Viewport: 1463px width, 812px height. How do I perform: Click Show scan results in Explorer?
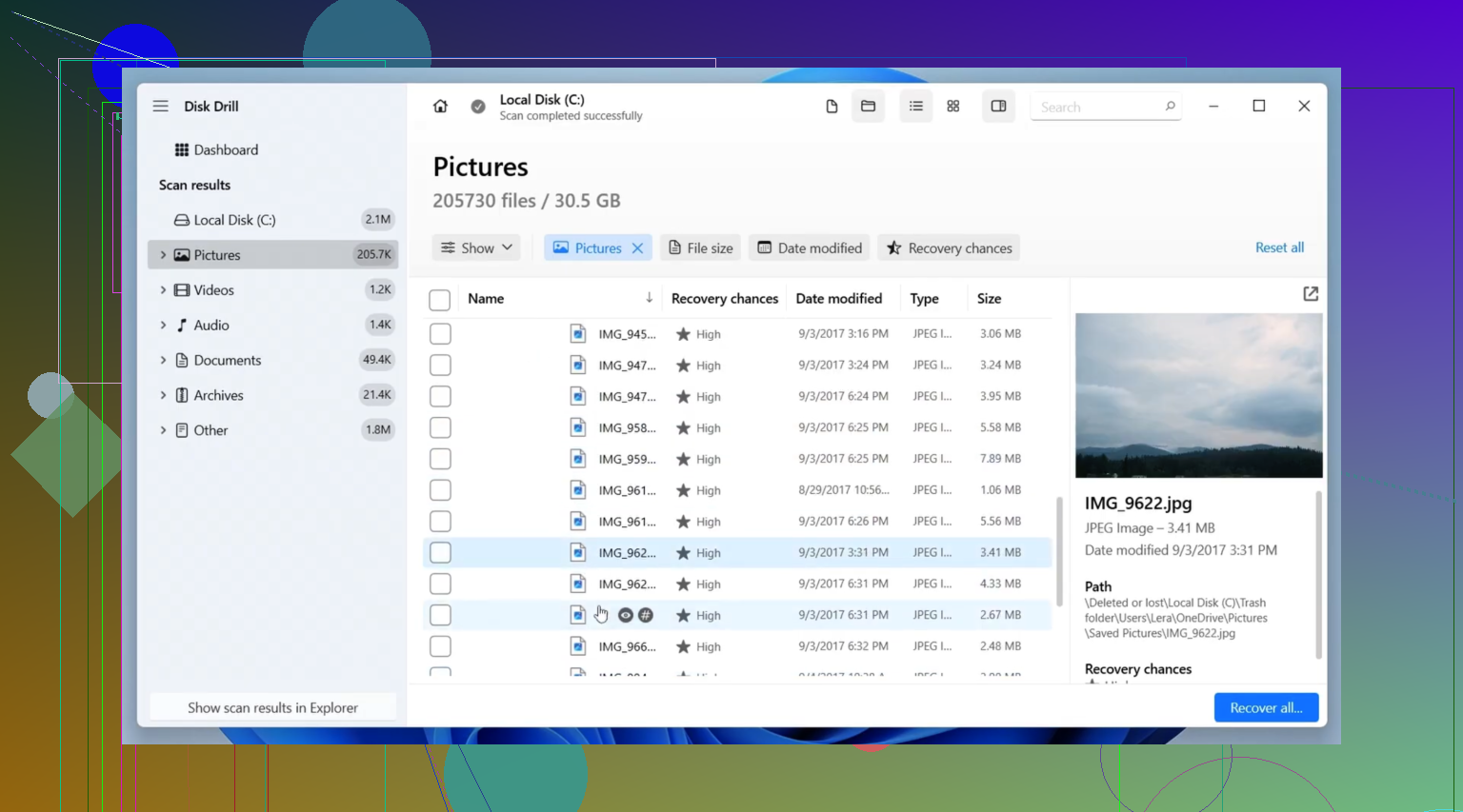coord(272,707)
